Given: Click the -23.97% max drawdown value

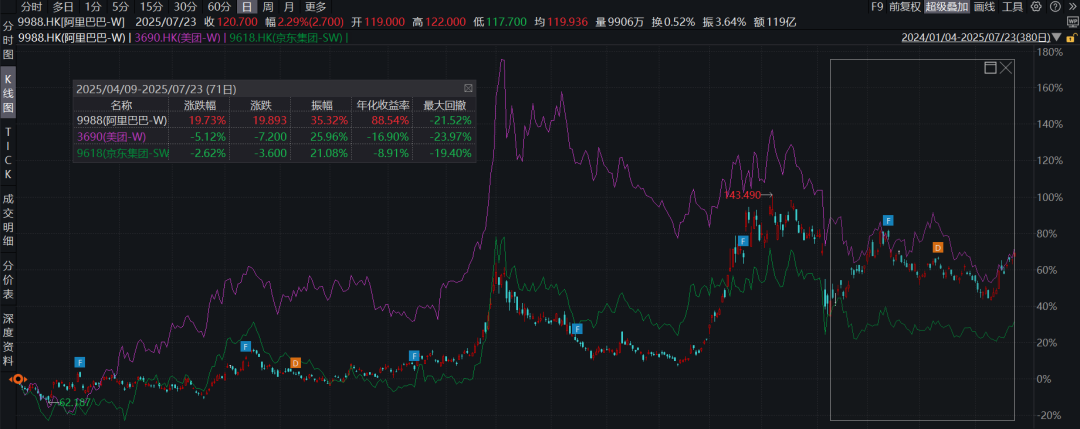Looking at the screenshot, I should point(449,137).
